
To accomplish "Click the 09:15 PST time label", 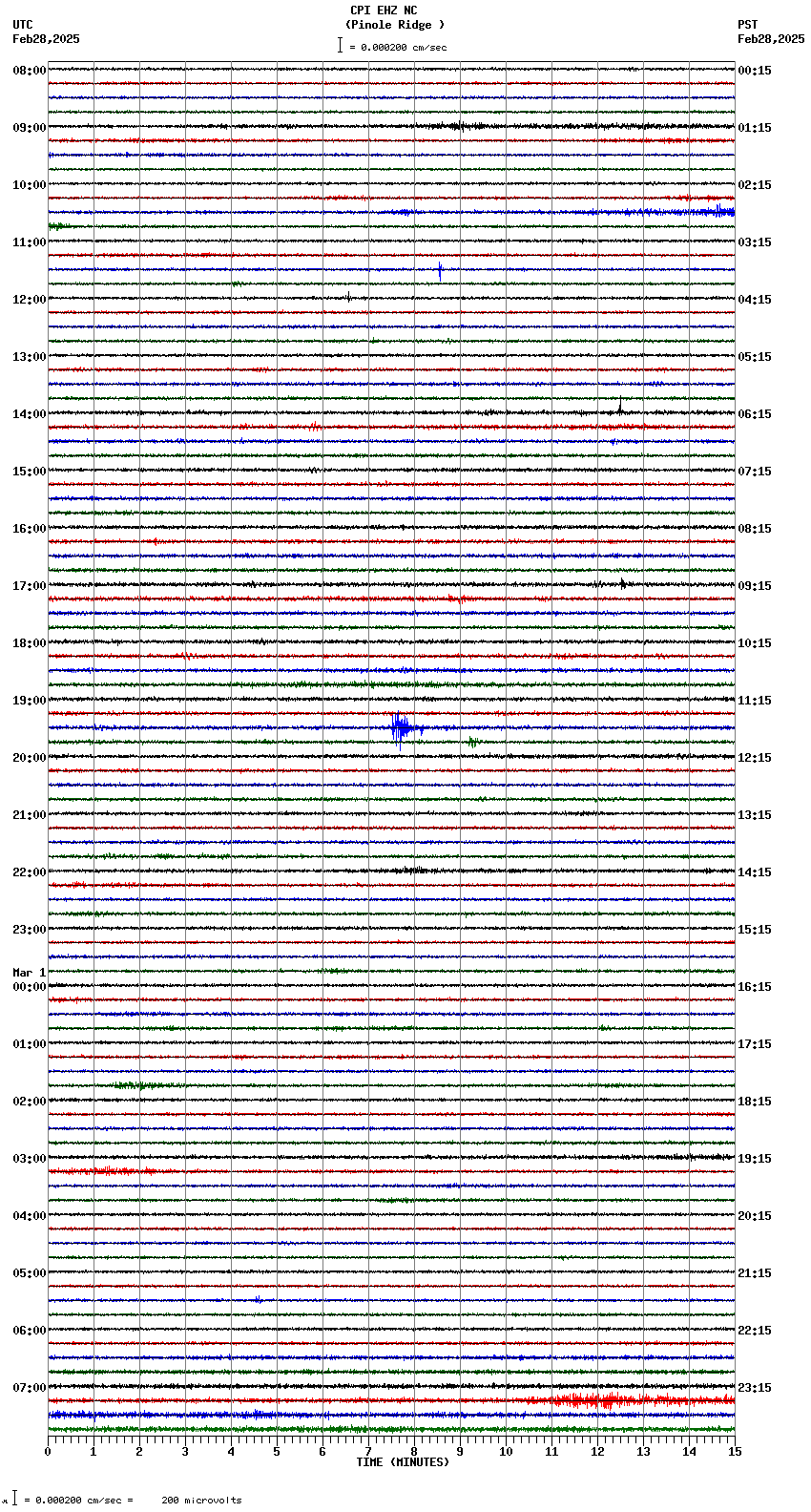I will tap(755, 586).
